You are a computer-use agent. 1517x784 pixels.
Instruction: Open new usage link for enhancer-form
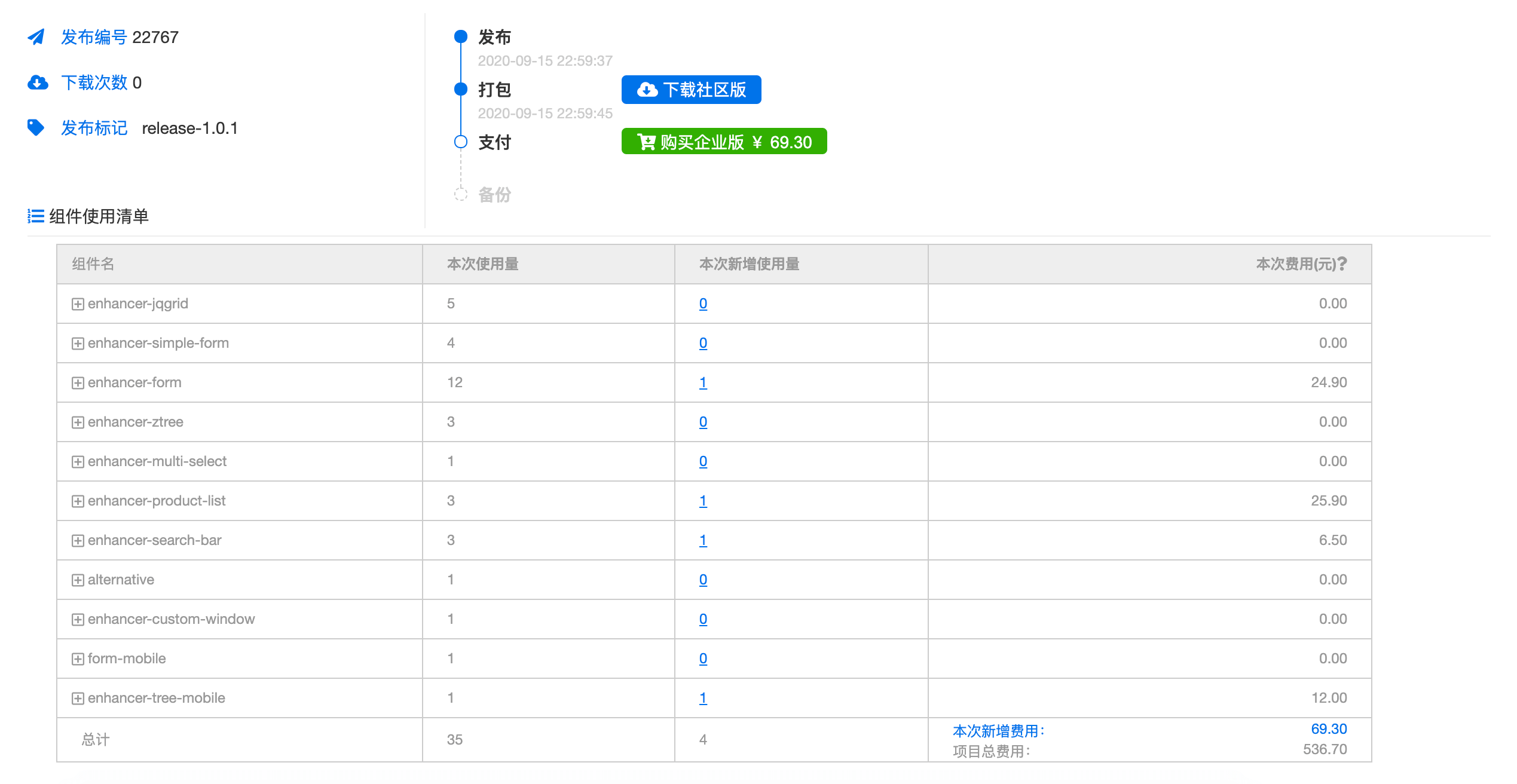[x=703, y=382]
